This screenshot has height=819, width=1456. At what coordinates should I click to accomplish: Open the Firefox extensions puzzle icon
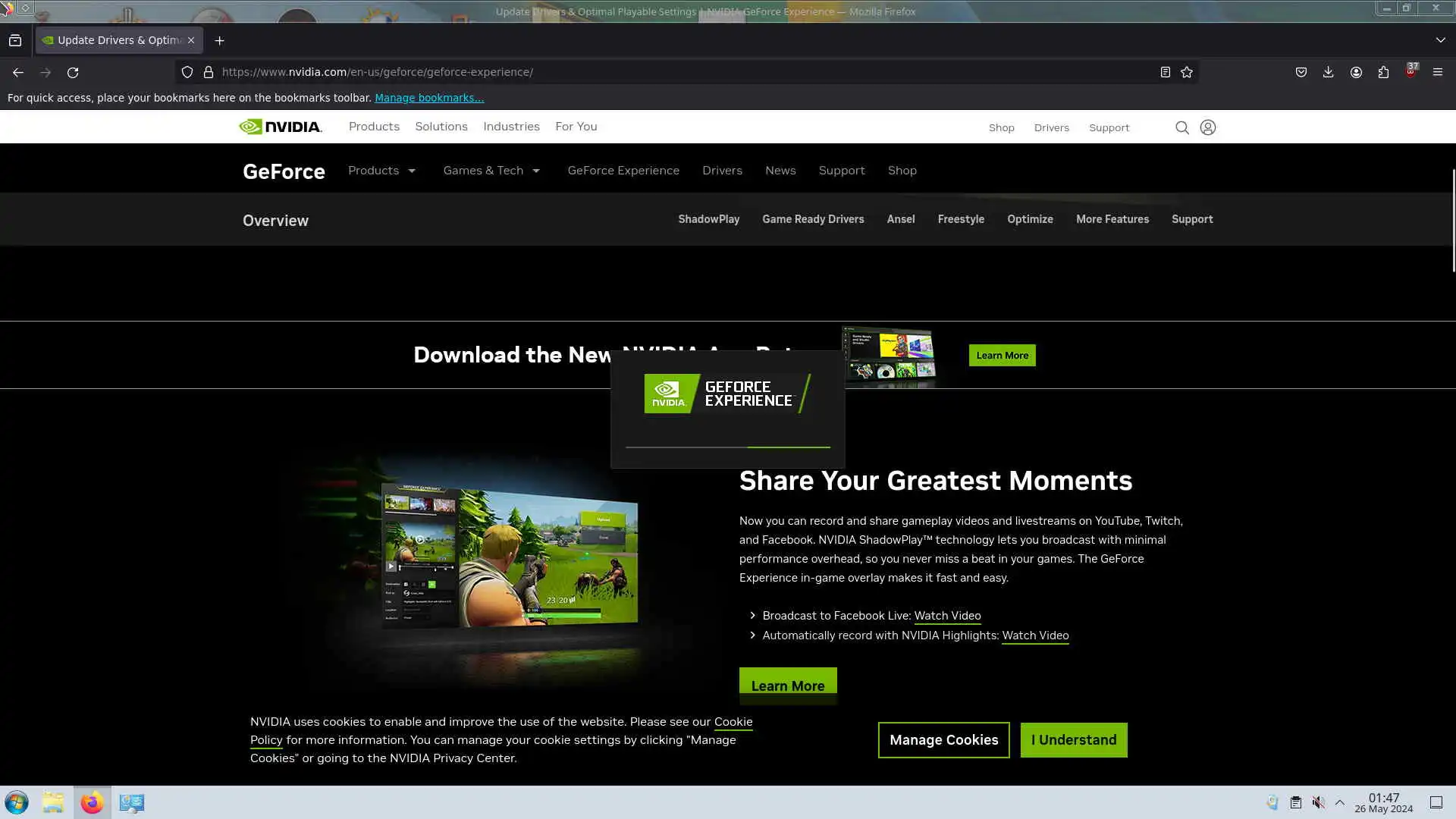[1383, 72]
